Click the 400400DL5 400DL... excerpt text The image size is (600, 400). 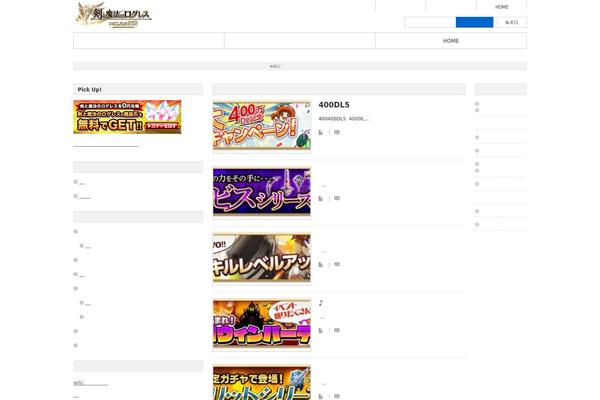pyautogui.click(x=344, y=119)
